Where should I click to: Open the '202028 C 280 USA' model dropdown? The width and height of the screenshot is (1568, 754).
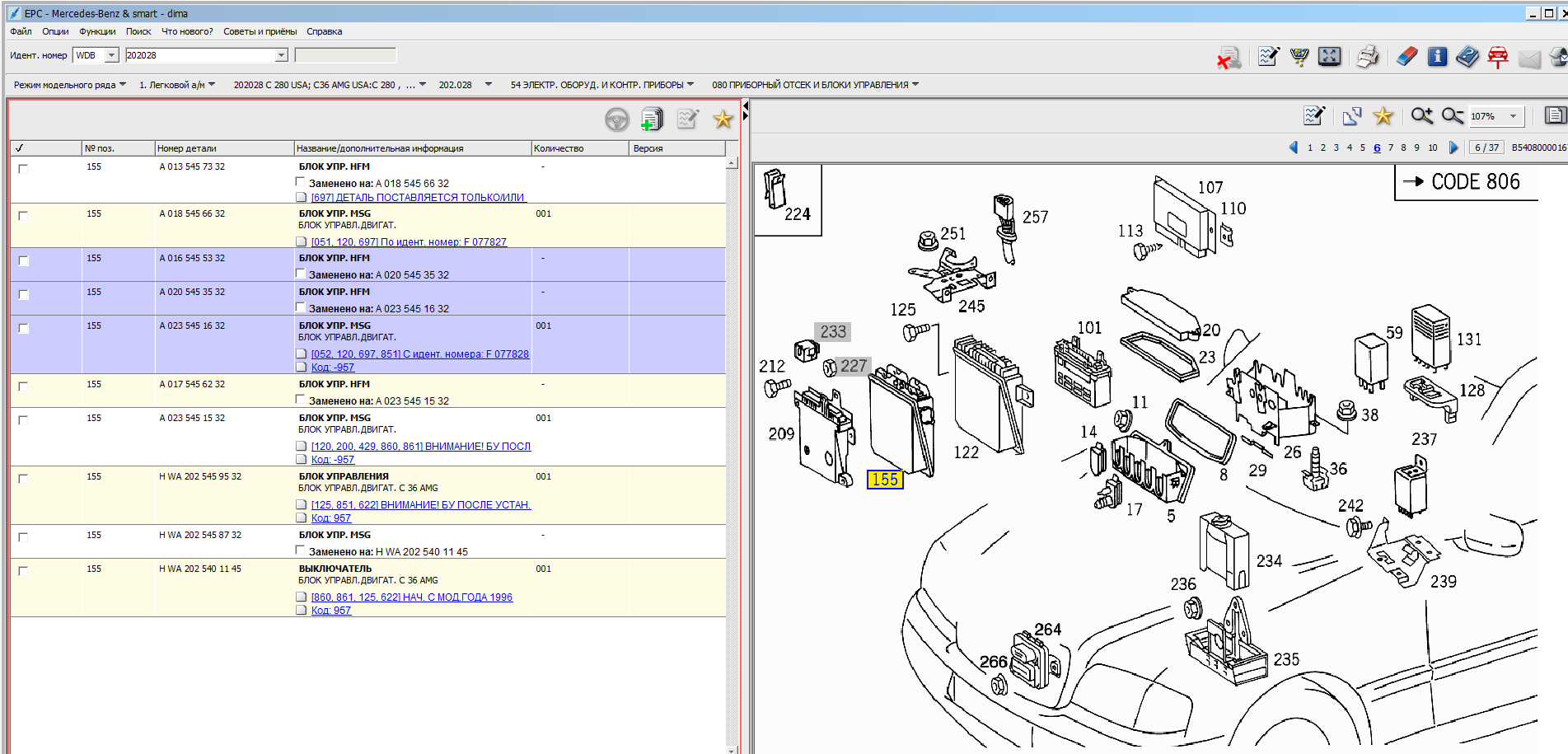(330, 85)
